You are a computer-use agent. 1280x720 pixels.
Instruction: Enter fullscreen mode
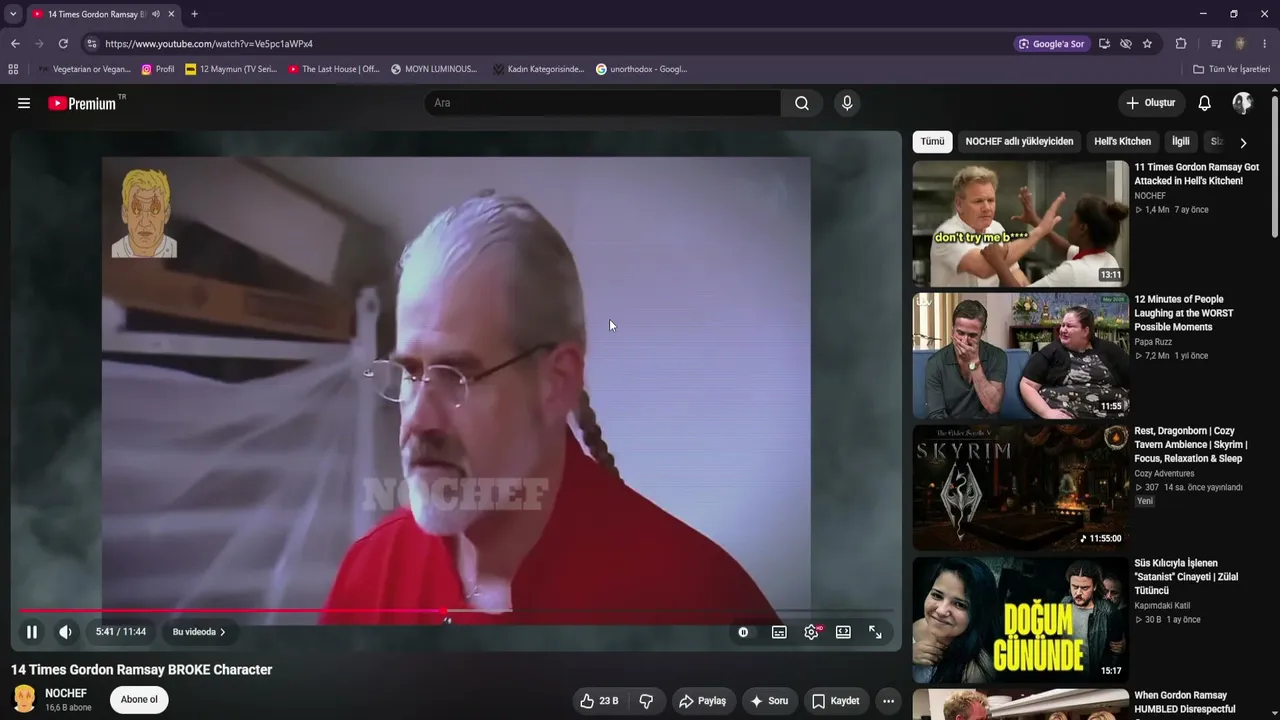pyautogui.click(x=875, y=632)
